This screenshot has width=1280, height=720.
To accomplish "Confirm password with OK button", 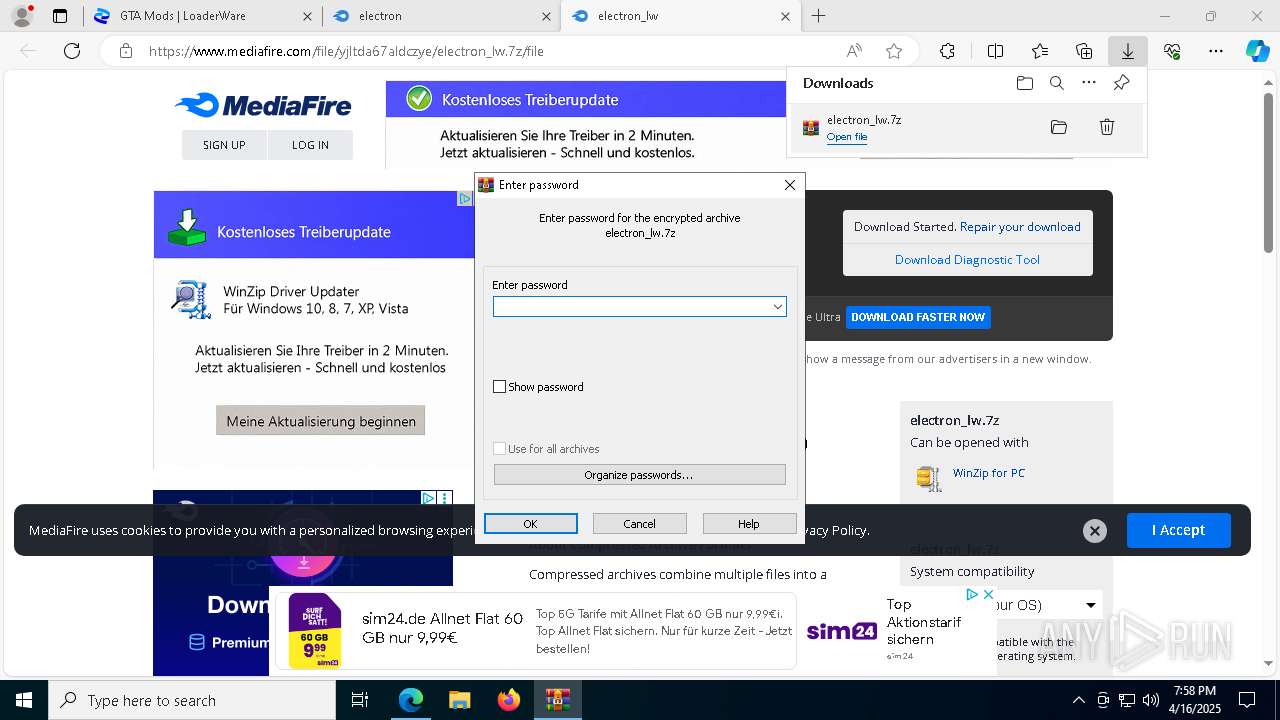I will (530, 524).
